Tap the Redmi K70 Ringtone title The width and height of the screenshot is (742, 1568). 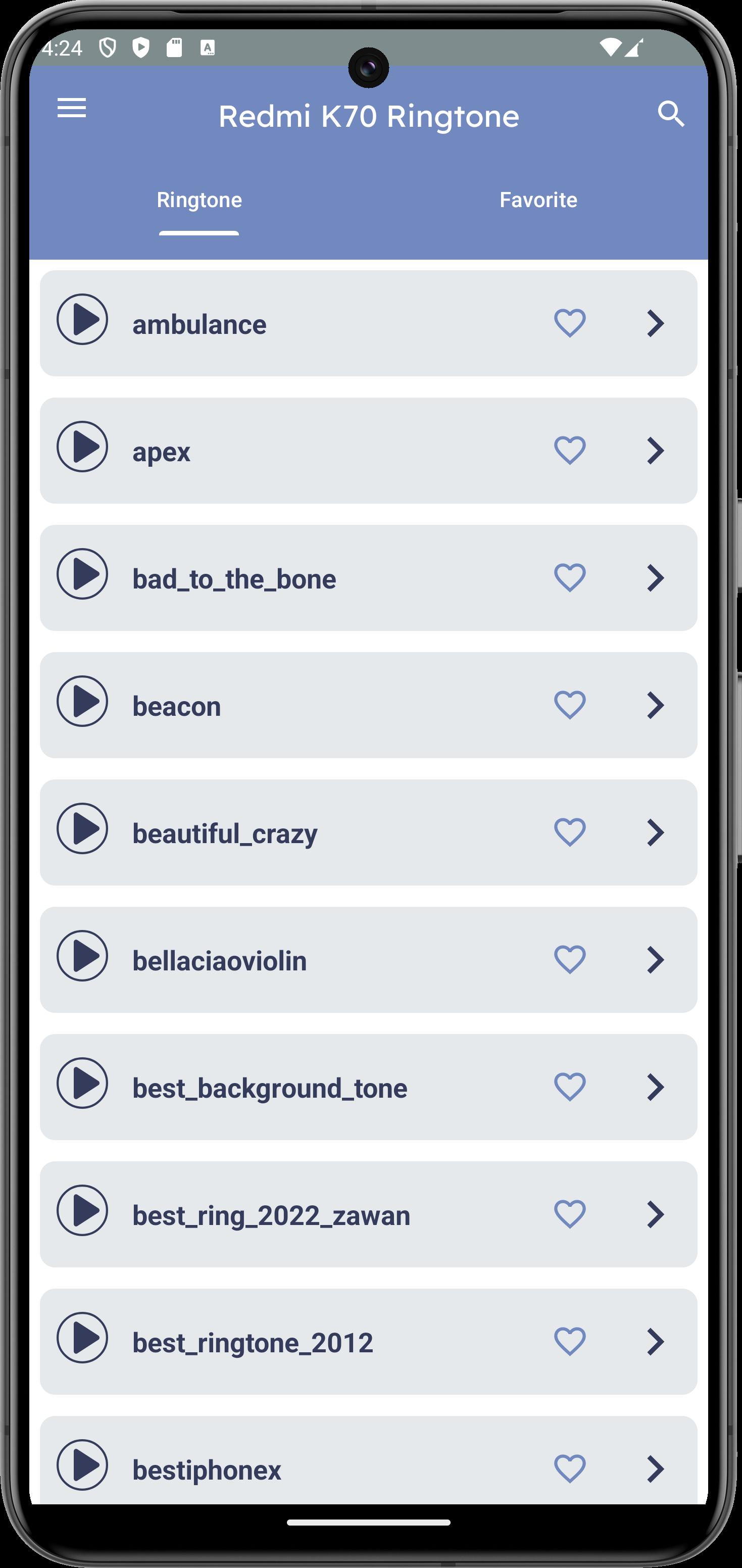pyautogui.click(x=368, y=116)
